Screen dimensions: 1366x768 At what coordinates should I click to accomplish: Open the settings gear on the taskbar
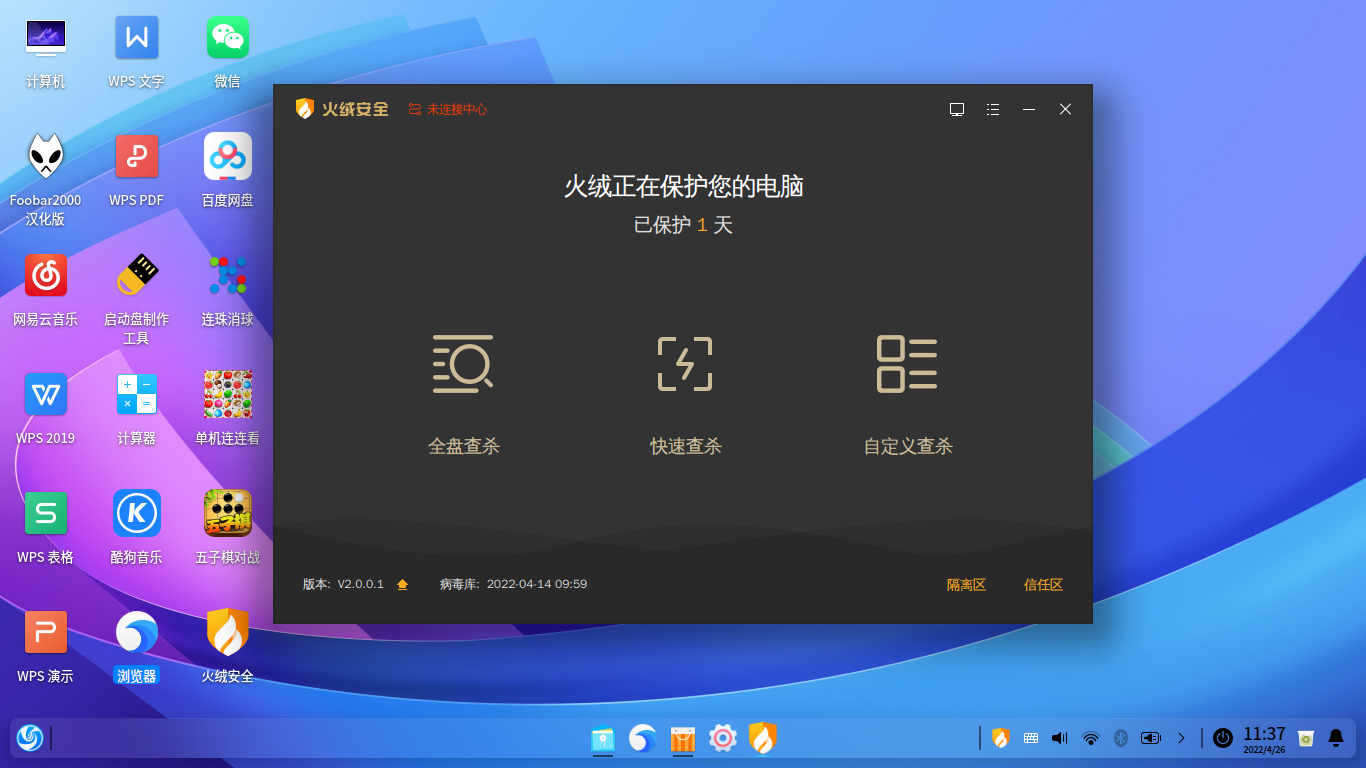[721, 738]
